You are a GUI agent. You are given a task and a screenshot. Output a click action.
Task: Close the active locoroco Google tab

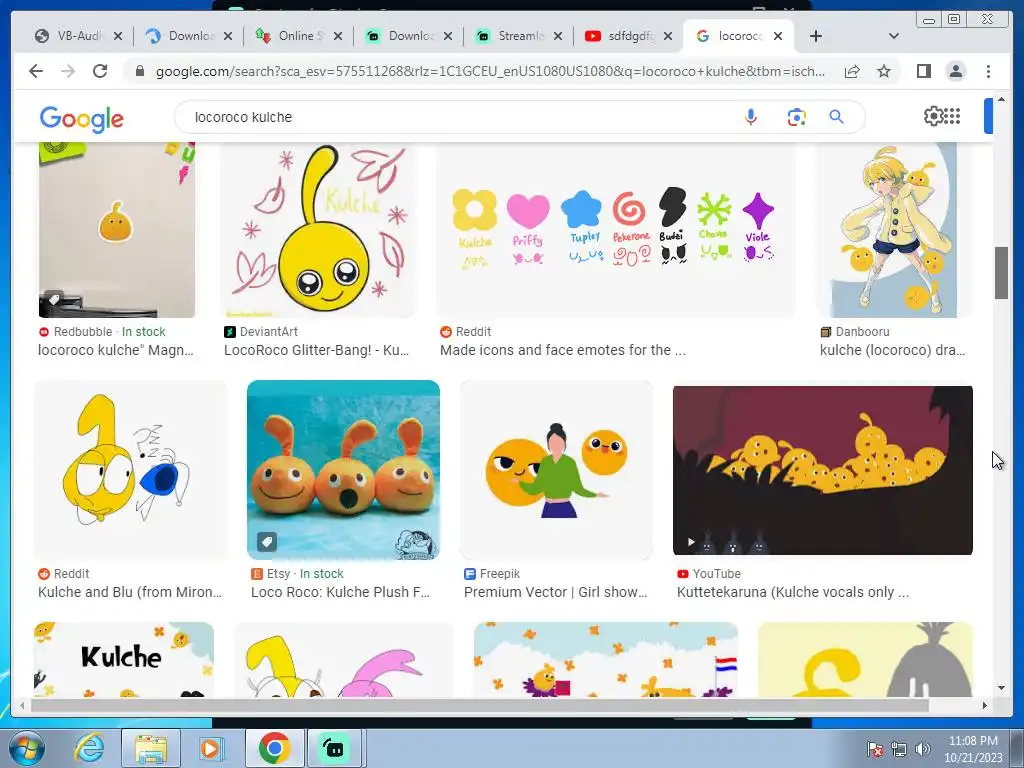[778, 36]
